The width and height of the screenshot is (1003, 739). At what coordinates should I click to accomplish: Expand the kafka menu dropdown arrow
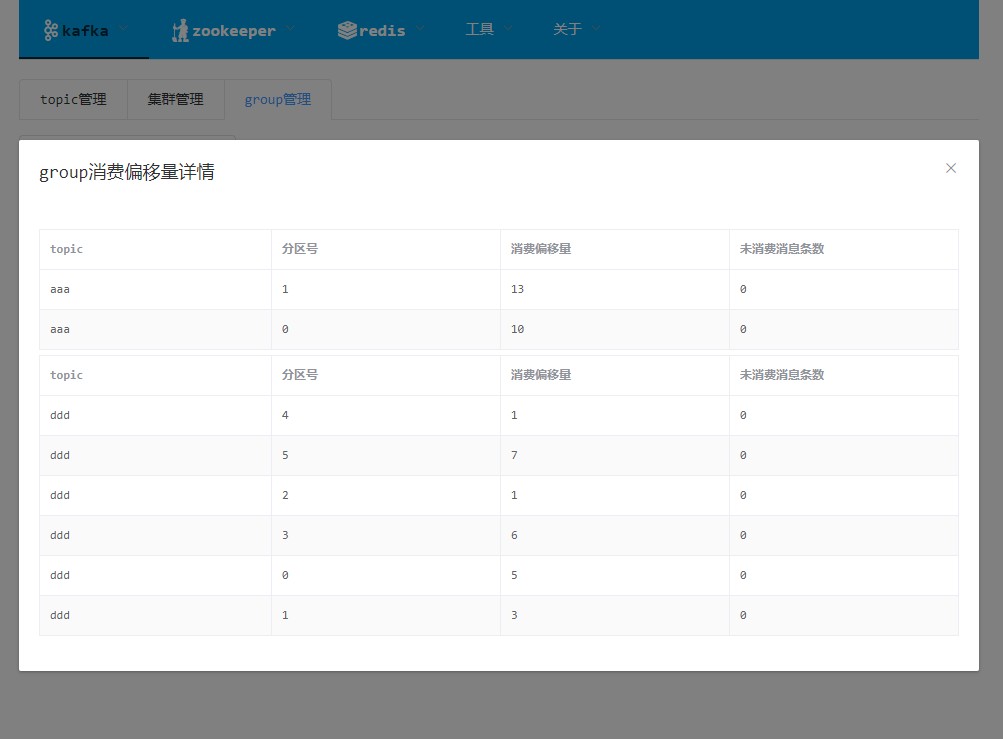click(123, 29)
